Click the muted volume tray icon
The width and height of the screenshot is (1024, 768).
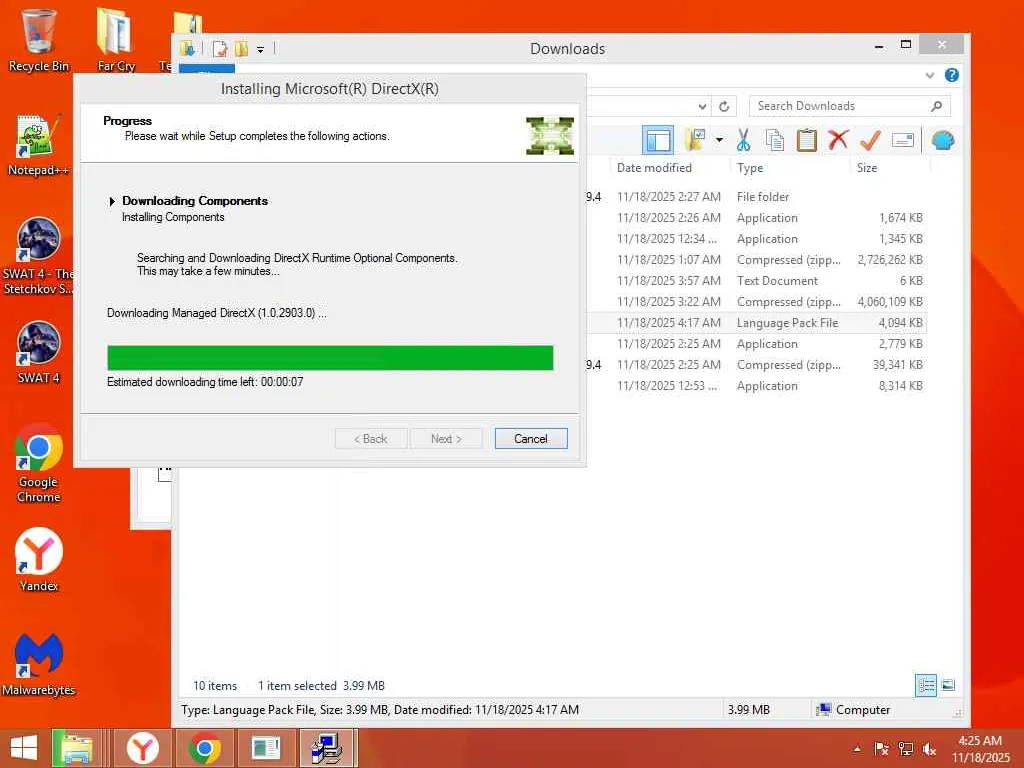pos(929,749)
